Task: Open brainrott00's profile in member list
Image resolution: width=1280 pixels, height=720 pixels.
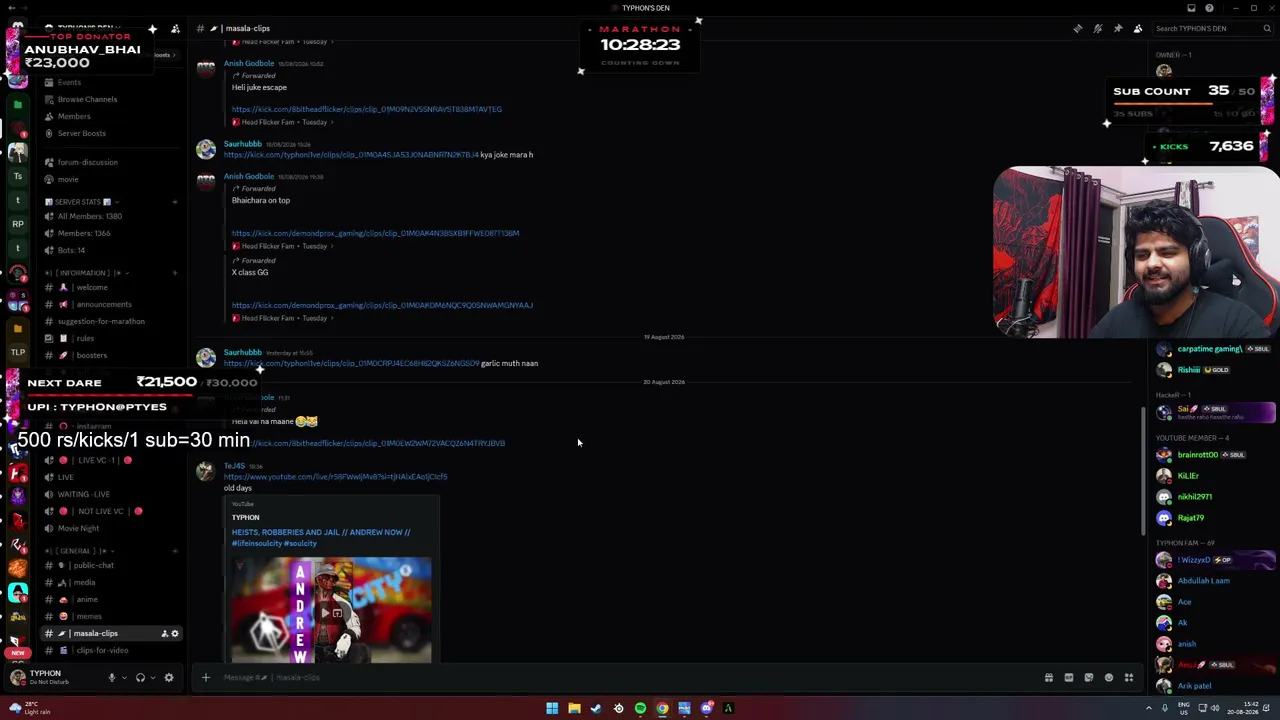Action: tap(1197, 455)
